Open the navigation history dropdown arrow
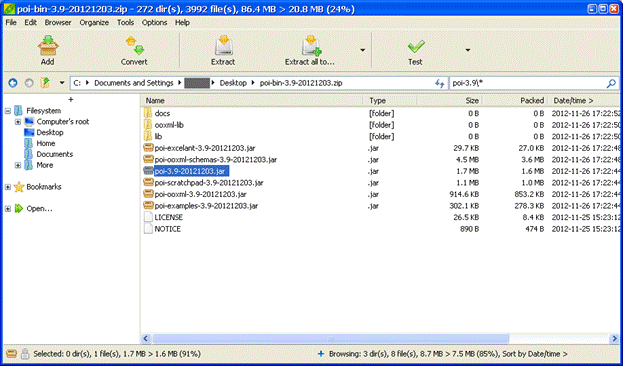This screenshot has width=623, height=366. click(62, 83)
